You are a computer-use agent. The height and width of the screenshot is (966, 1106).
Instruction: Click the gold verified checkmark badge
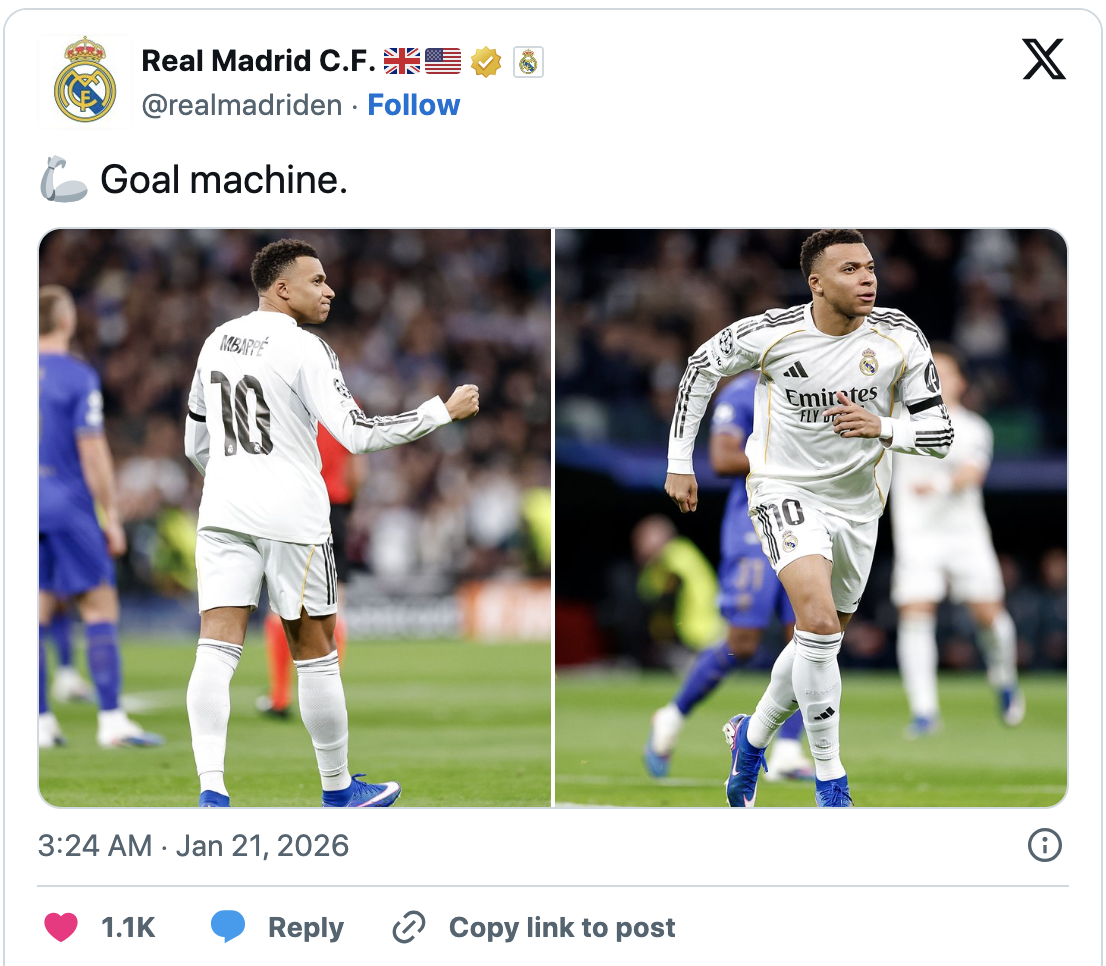pos(486,61)
